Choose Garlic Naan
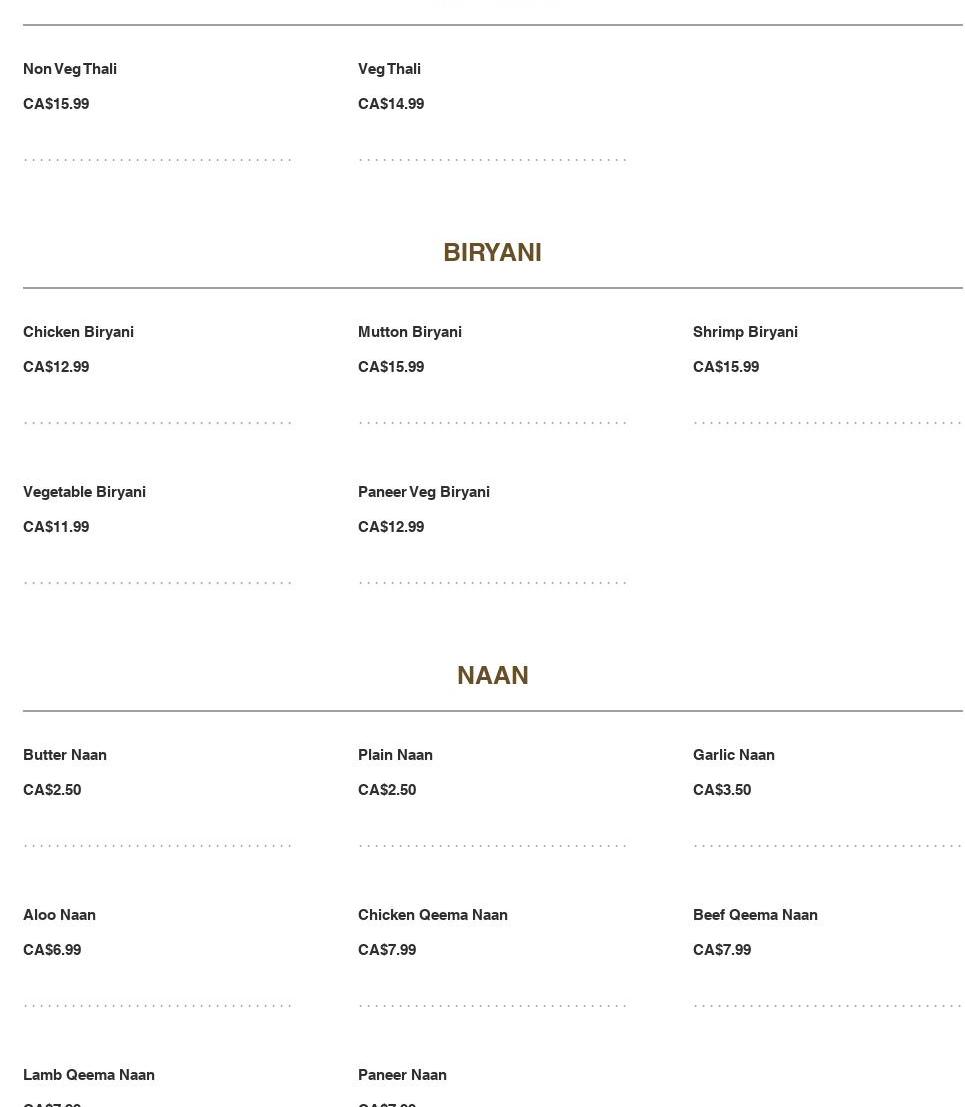The width and height of the screenshot is (965, 1107). pos(734,755)
